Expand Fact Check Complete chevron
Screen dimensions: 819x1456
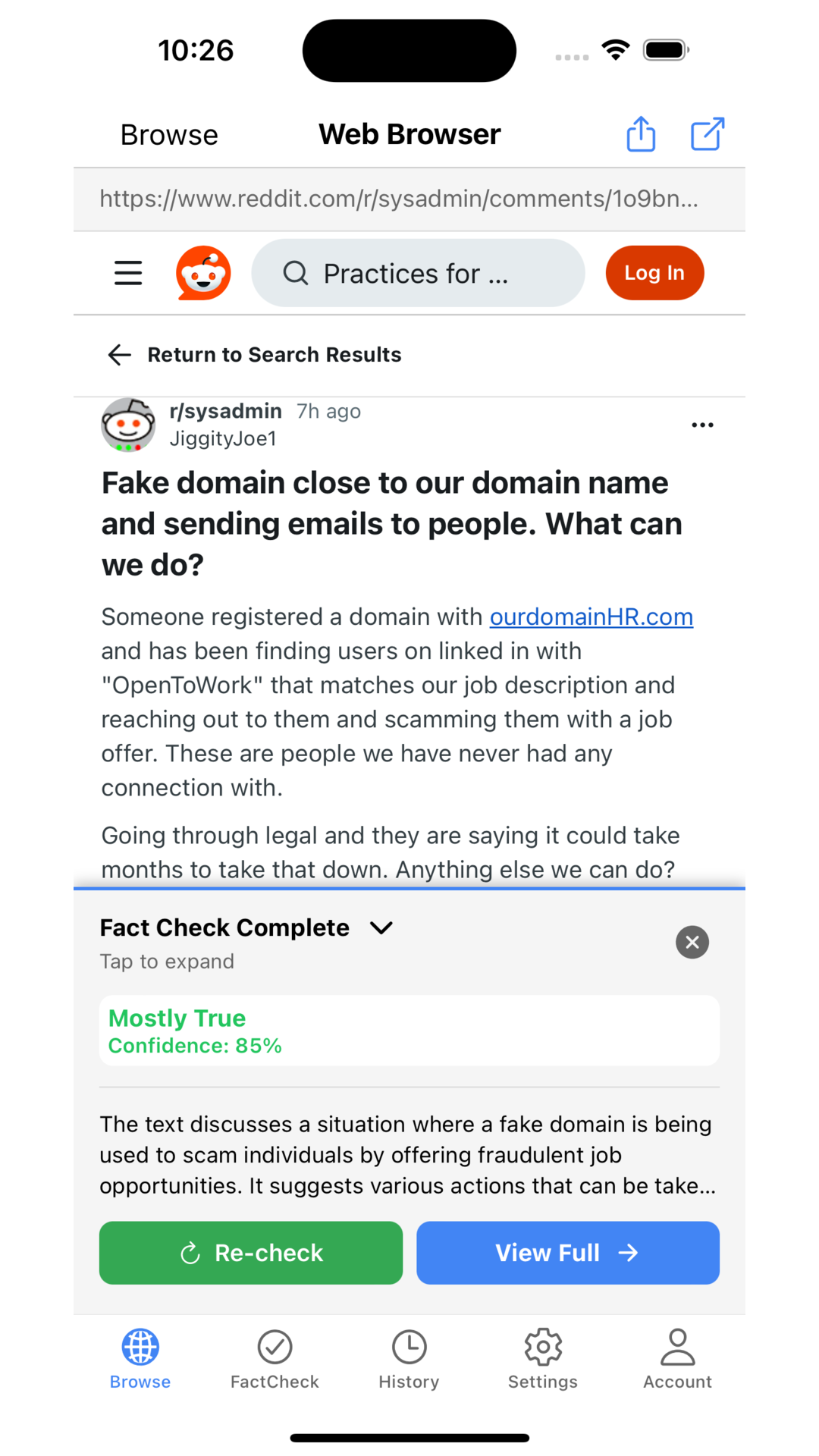(381, 927)
